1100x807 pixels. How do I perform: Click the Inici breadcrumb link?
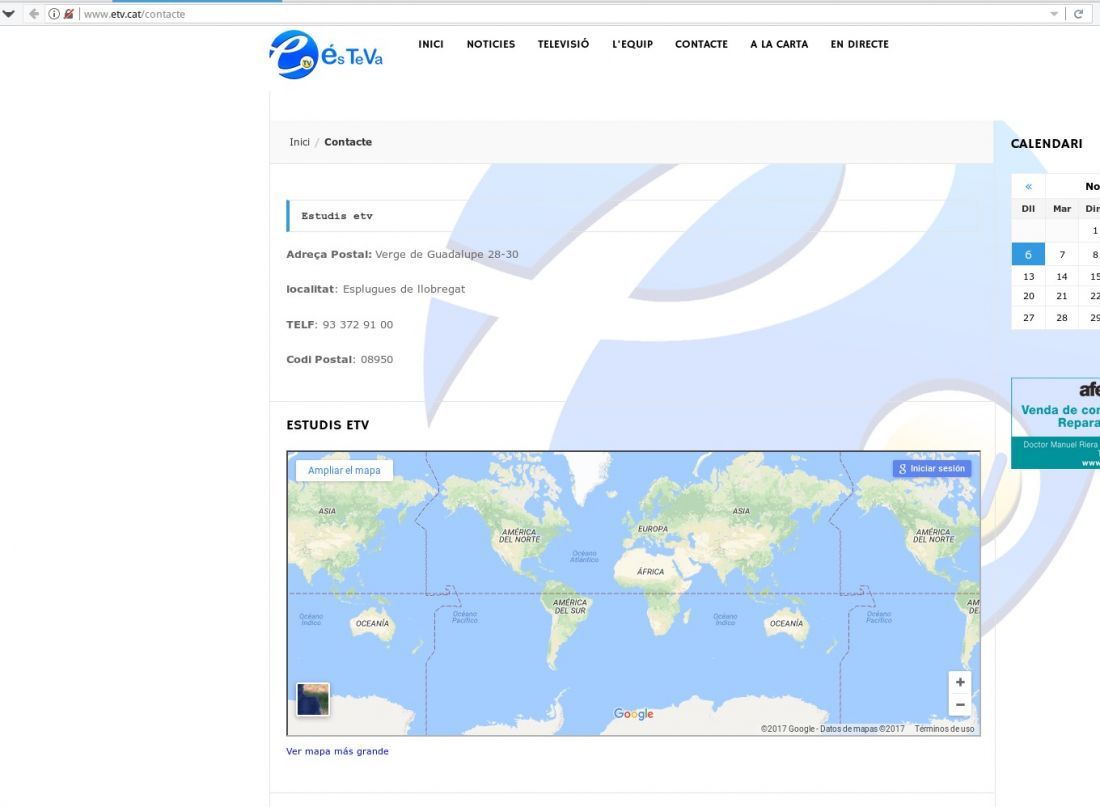(x=300, y=142)
